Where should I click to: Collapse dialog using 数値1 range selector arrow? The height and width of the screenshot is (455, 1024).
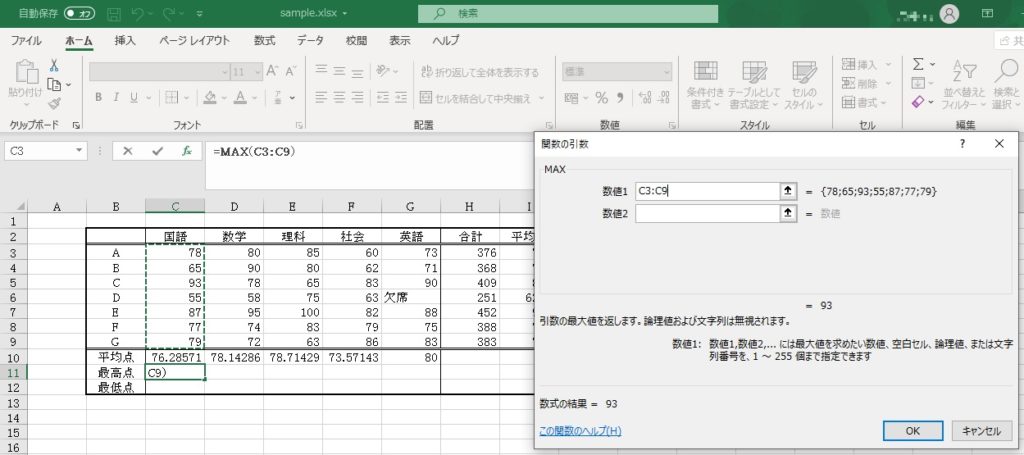point(788,191)
